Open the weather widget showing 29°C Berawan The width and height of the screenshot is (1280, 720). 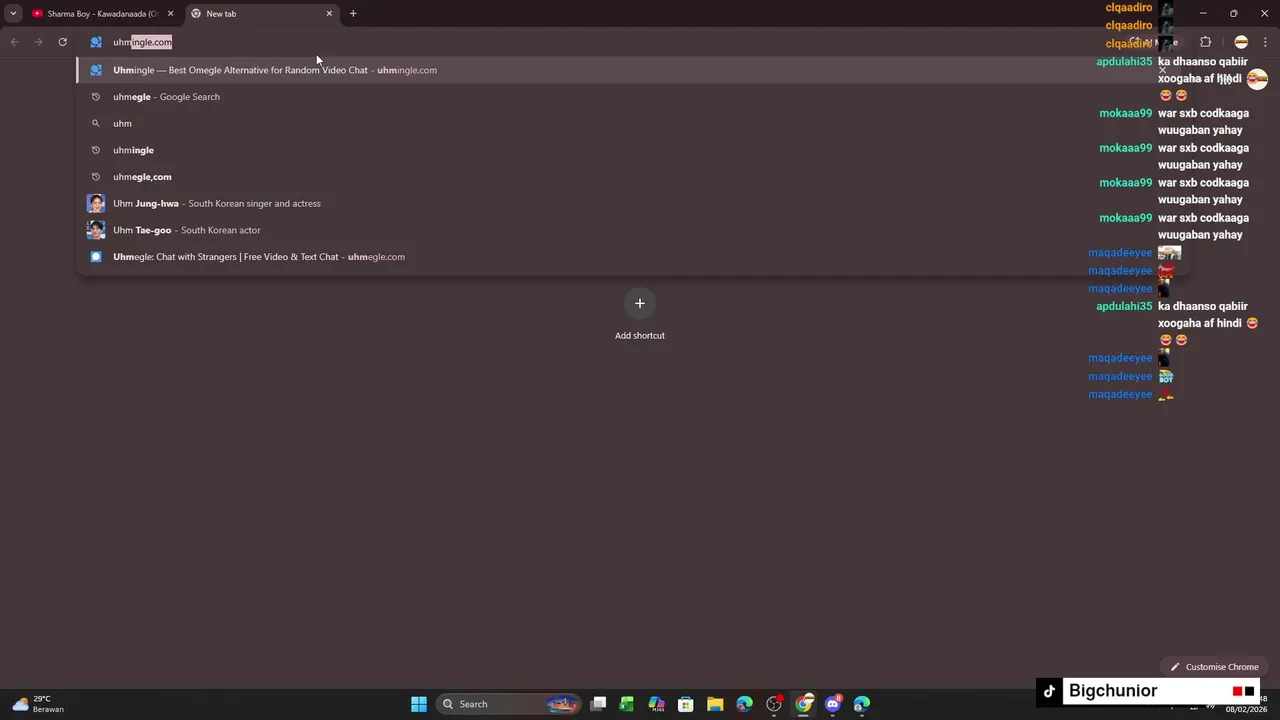[38, 704]
